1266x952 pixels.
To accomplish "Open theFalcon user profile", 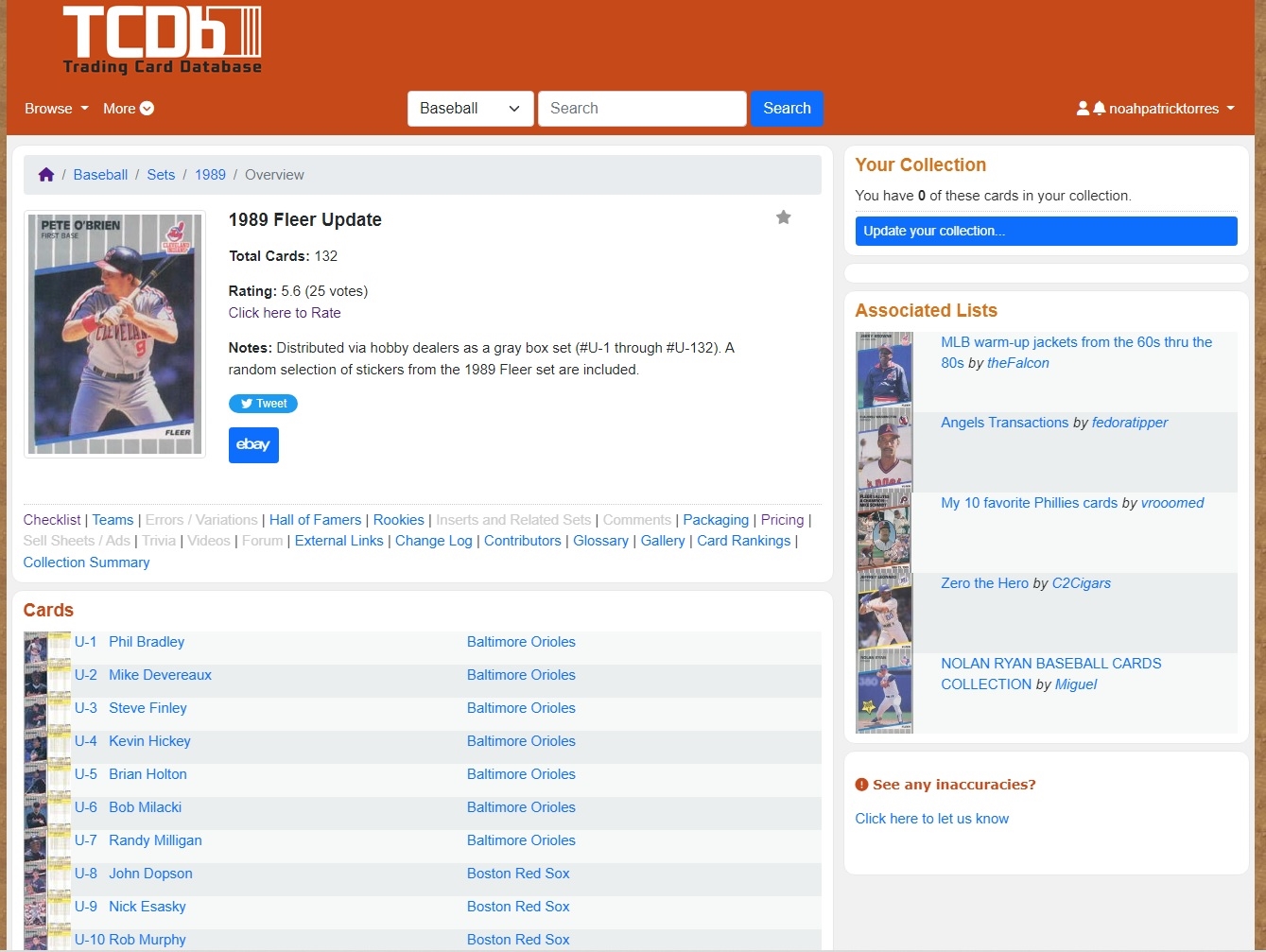I will point(1017,363).
